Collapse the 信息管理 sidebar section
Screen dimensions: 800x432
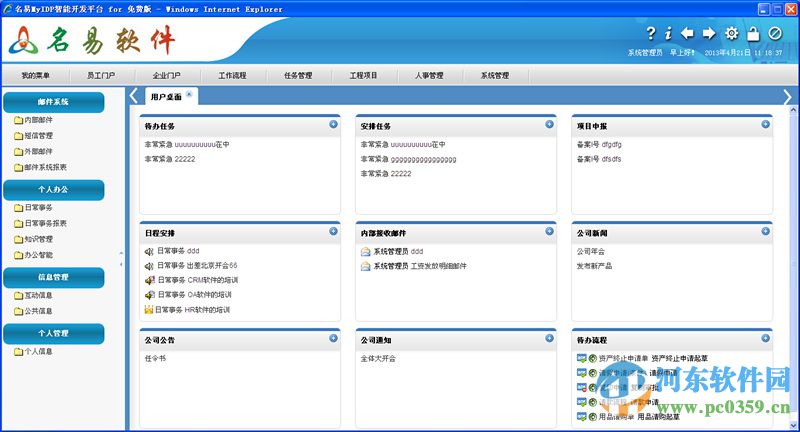[x=54, y=277]
